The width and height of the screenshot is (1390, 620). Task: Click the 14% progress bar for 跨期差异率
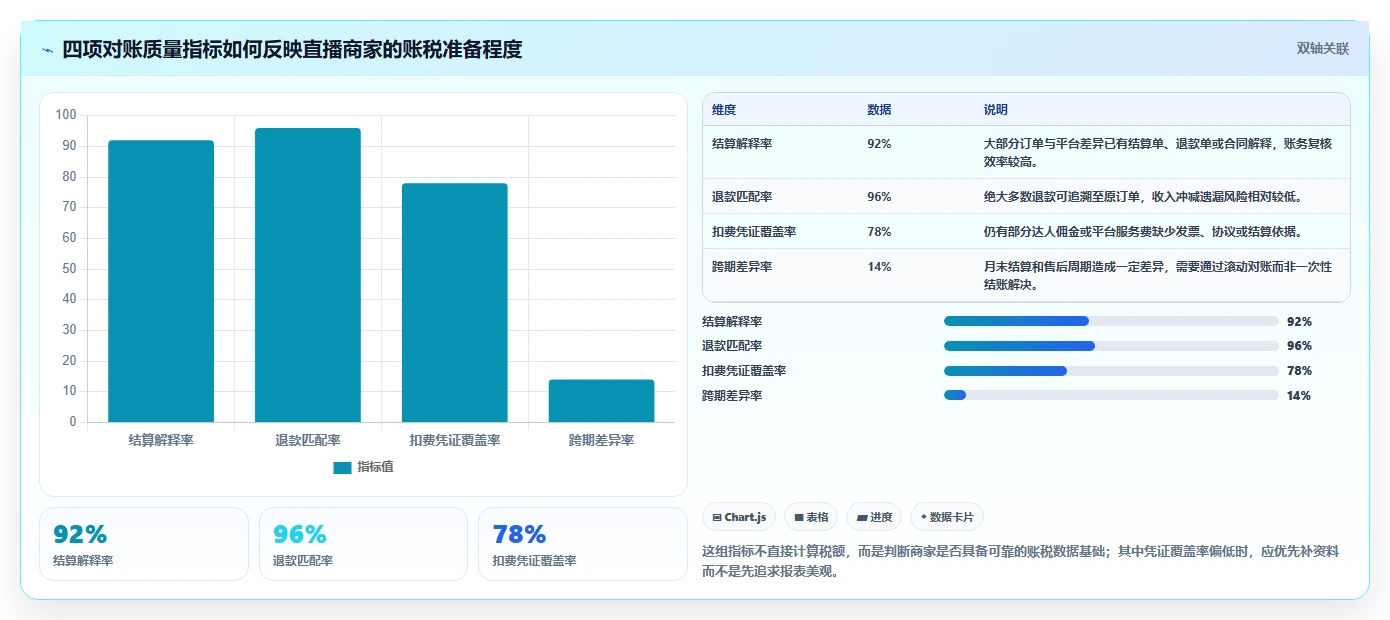click(x=1111, y=395)
